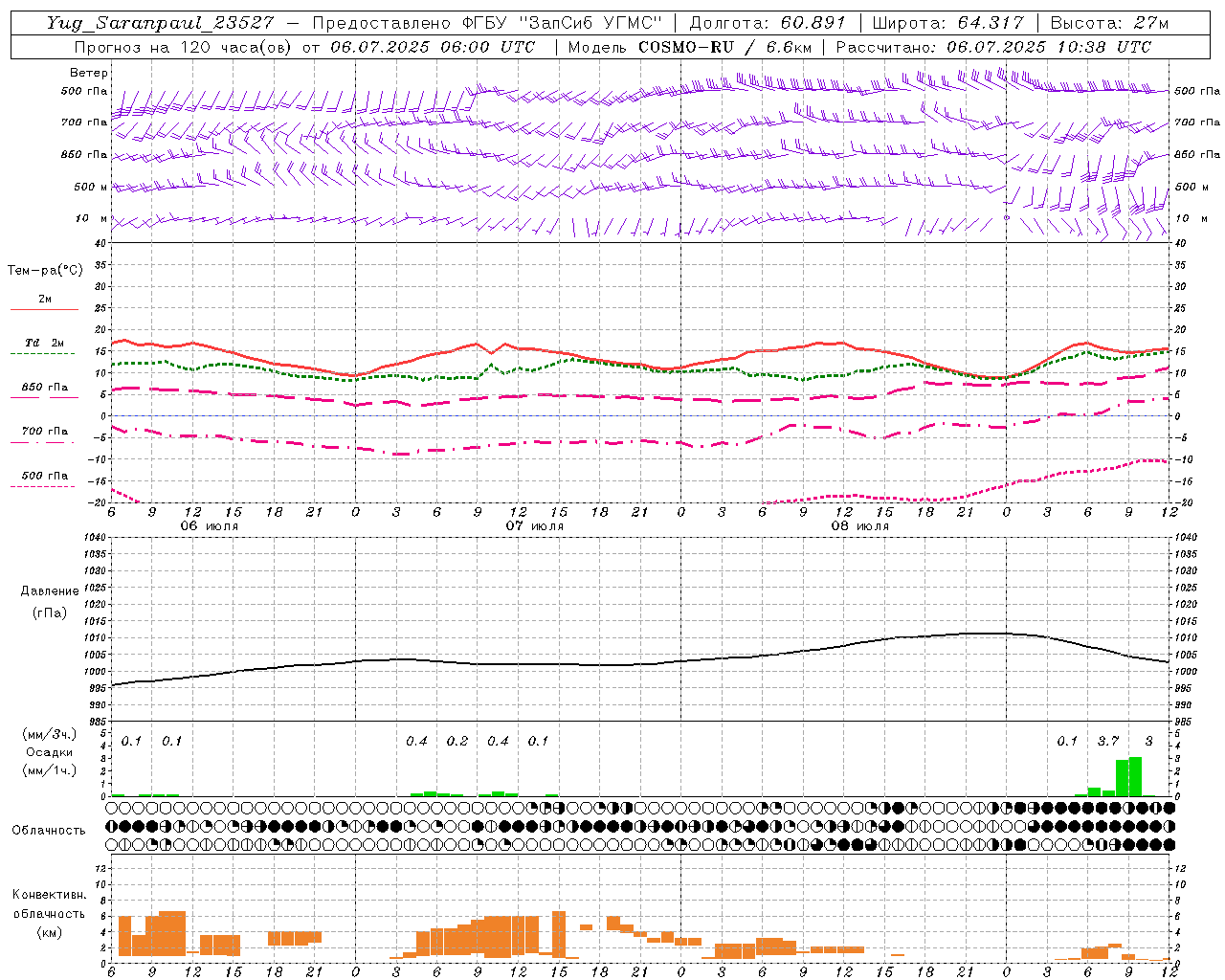Click the precipitation value '0.2'
The height and width of the screenshot is (980, 1225).
[x=457, y=742]
